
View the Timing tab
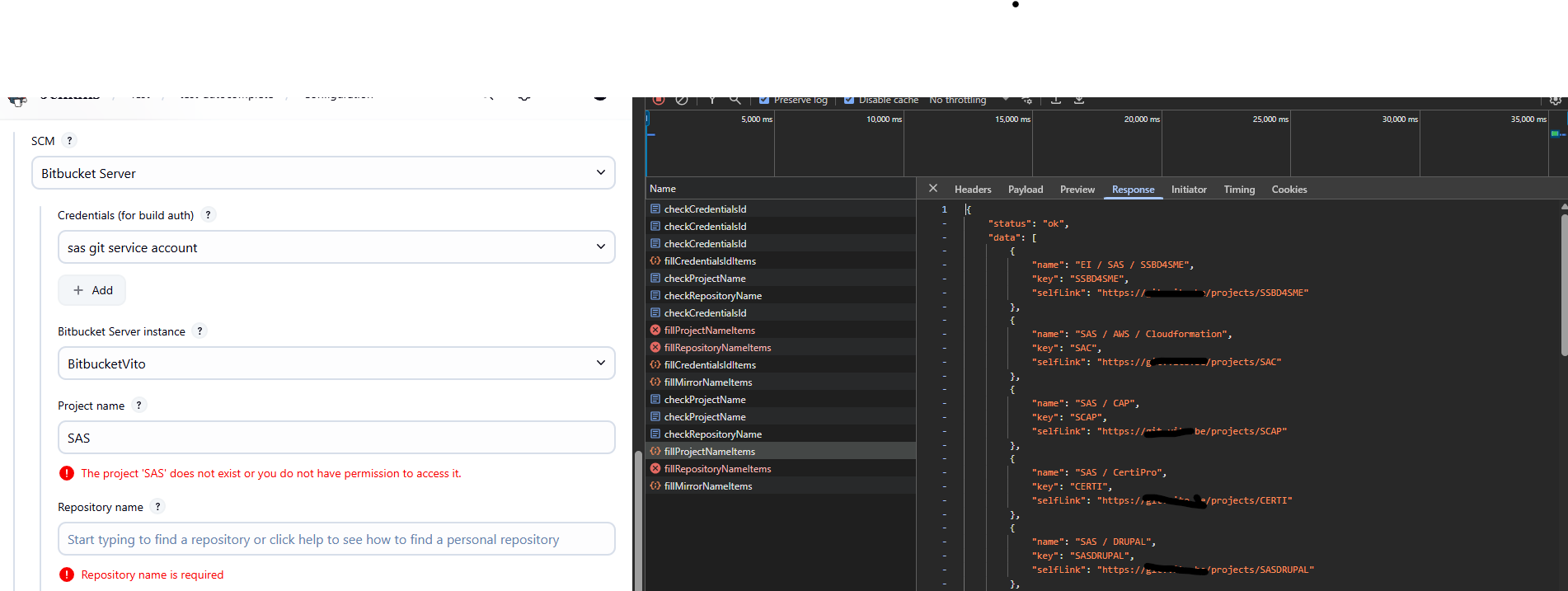1239,190
